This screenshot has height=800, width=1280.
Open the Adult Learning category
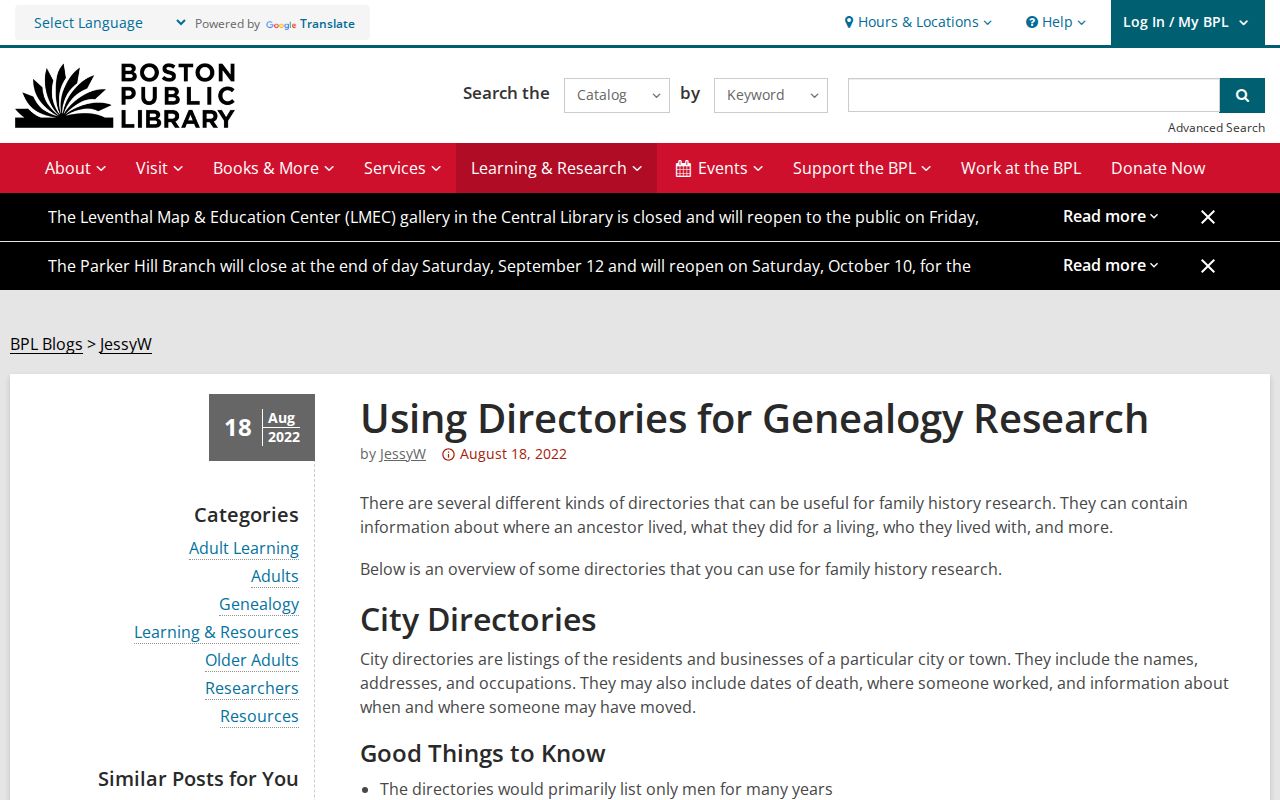(244, 548)
